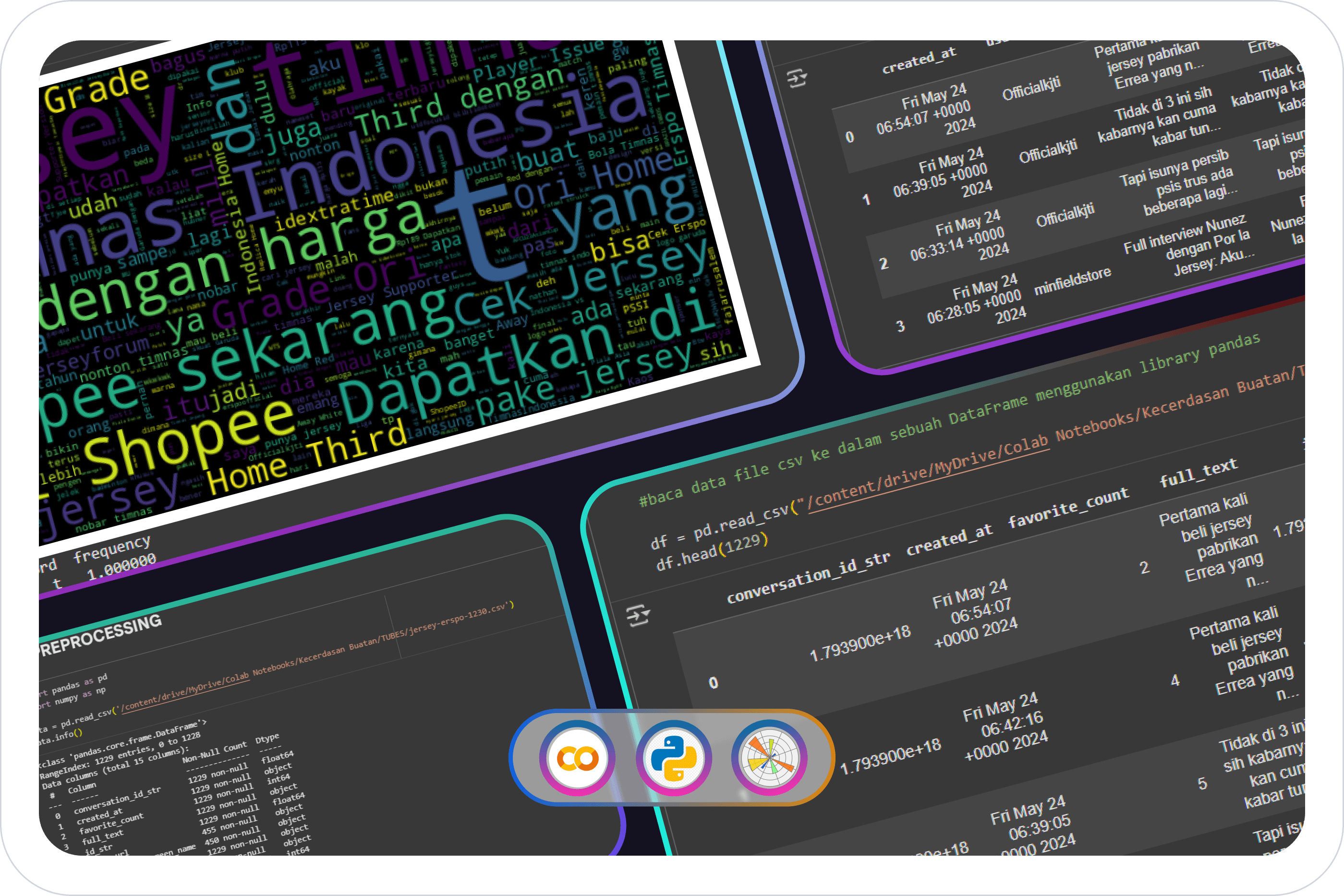Viewport: 1344px width, 896px height.
Task: Click 'Officialkjti' in row 1 of the top table
Action: [1048, 151]
